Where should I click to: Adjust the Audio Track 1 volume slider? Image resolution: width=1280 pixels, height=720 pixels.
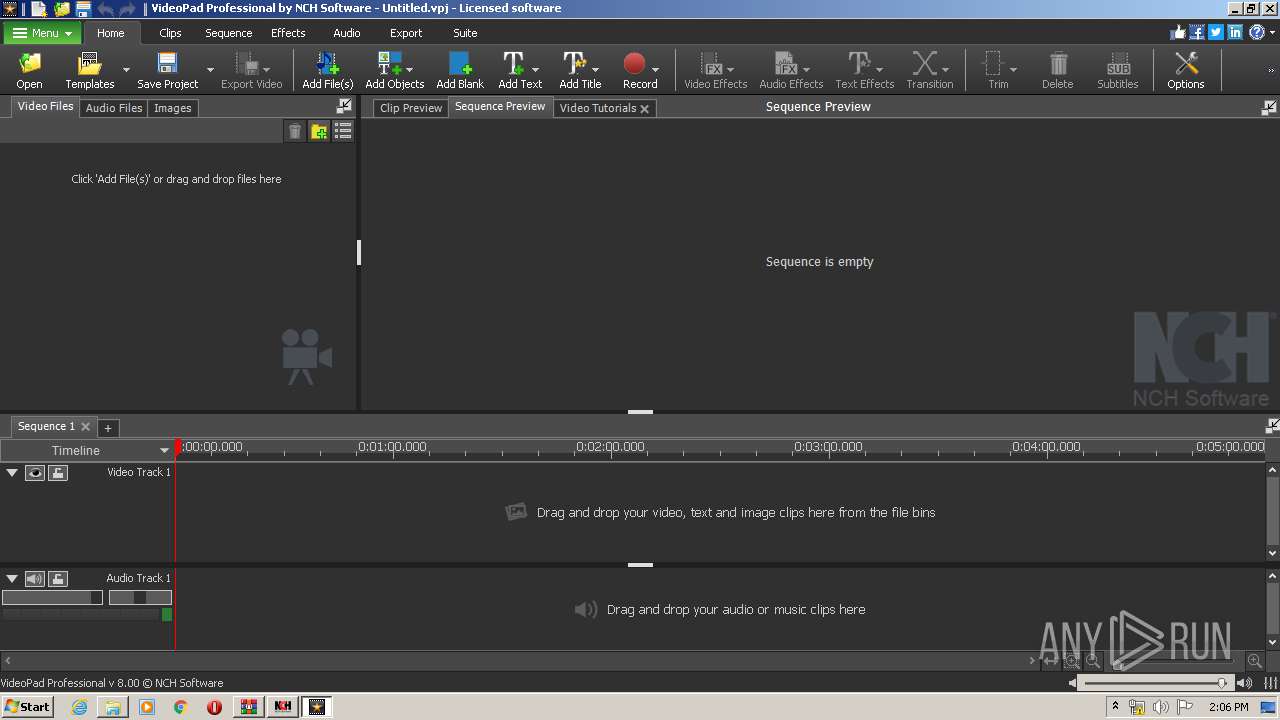pyautogui.click(x=52, y=597)
